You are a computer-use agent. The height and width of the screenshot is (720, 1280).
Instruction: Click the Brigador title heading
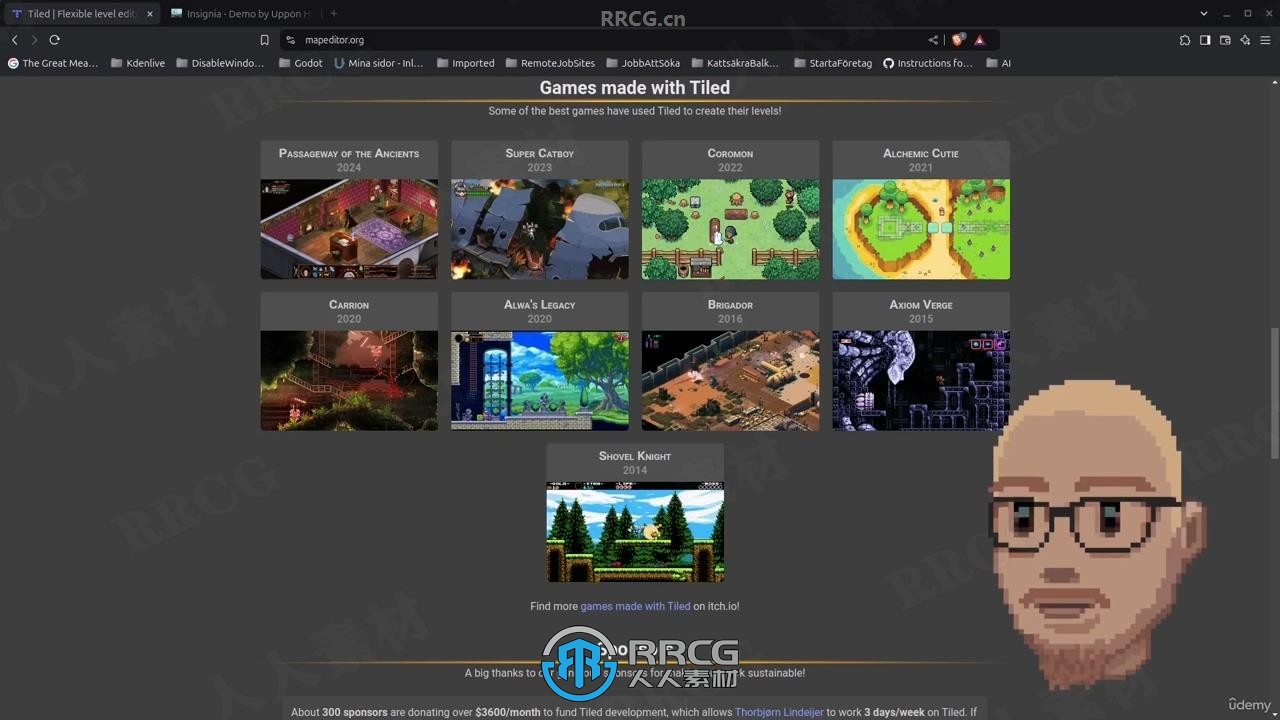(730, 305)
